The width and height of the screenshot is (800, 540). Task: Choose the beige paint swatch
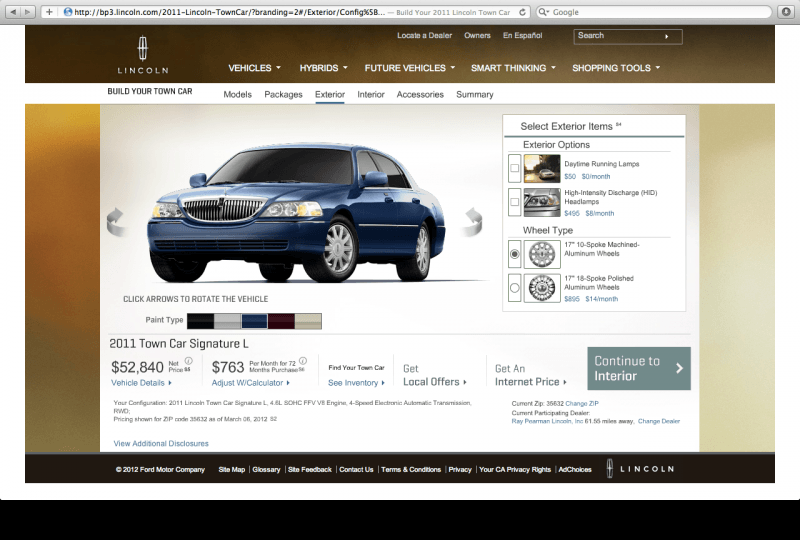(308, 321)
